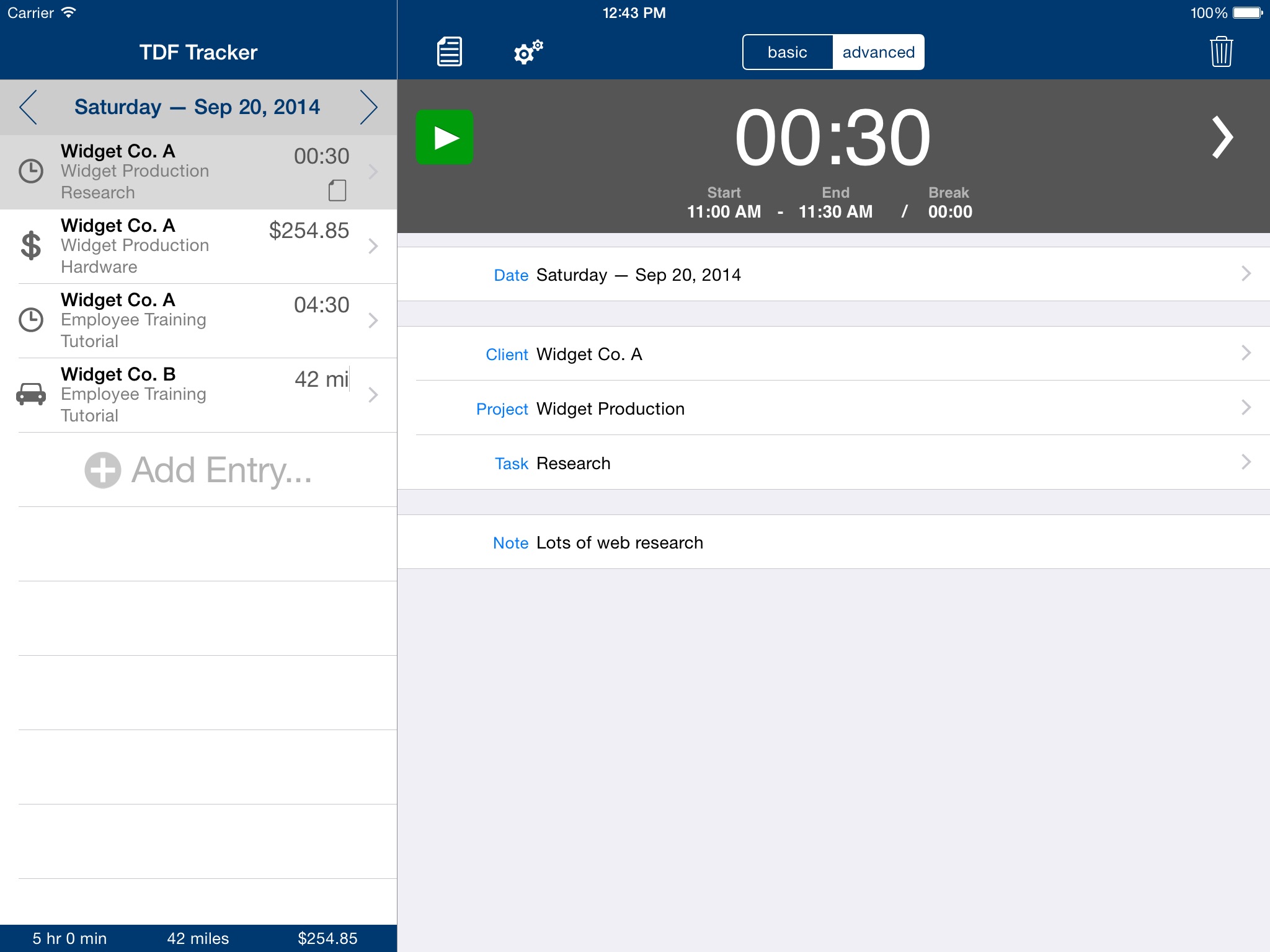Open chevron on Research 00:30 entry
Screen dimensions: 1270x952
coord(373,172)
